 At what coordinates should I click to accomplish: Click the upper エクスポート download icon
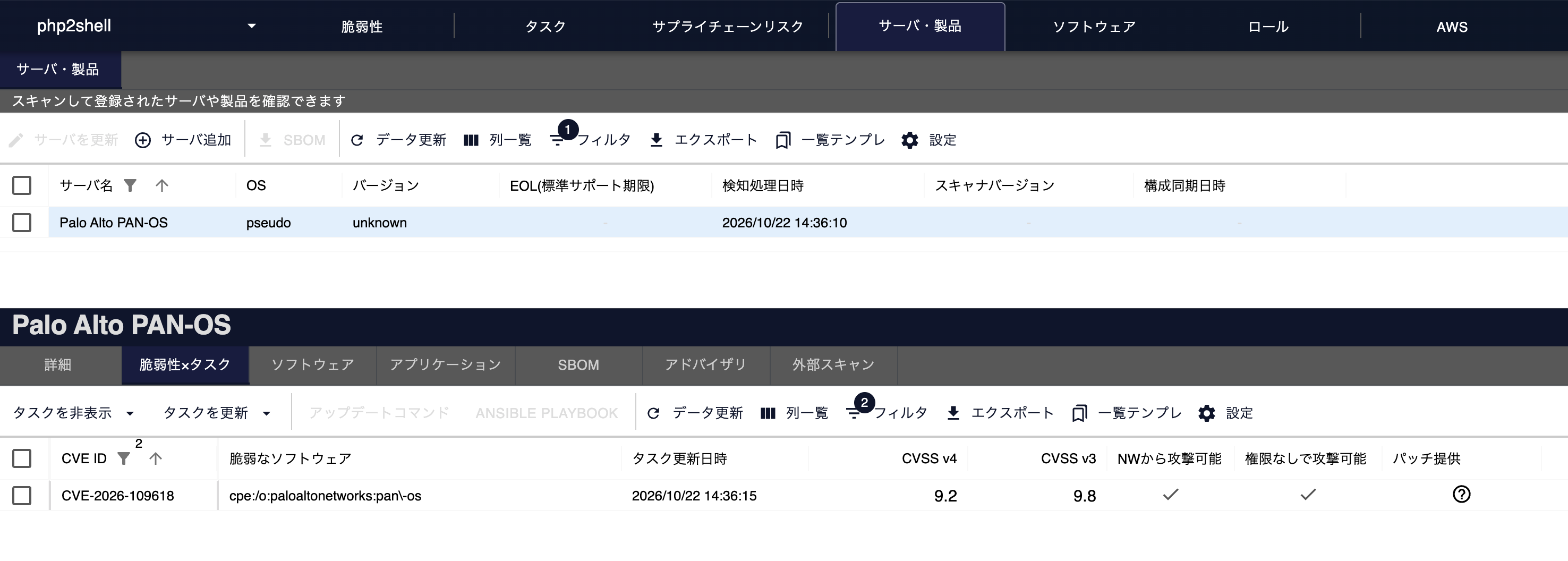656,140
